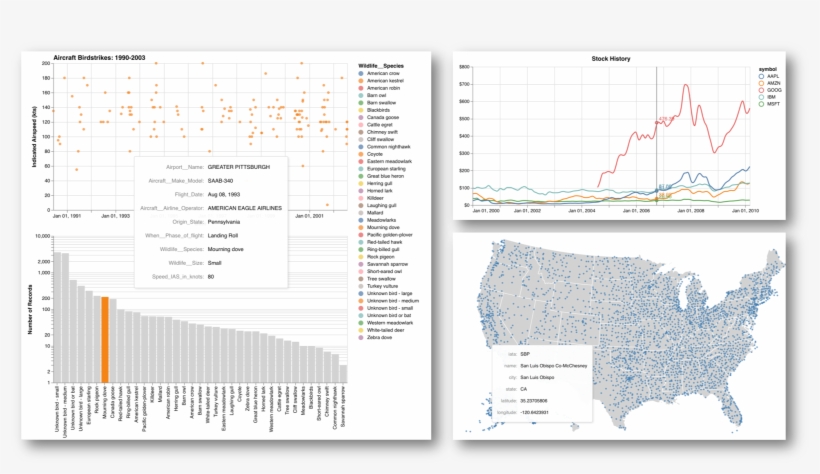820x474 pixels.
Task: Click the GOOG data point on the rule
Action: coord(655,123)
